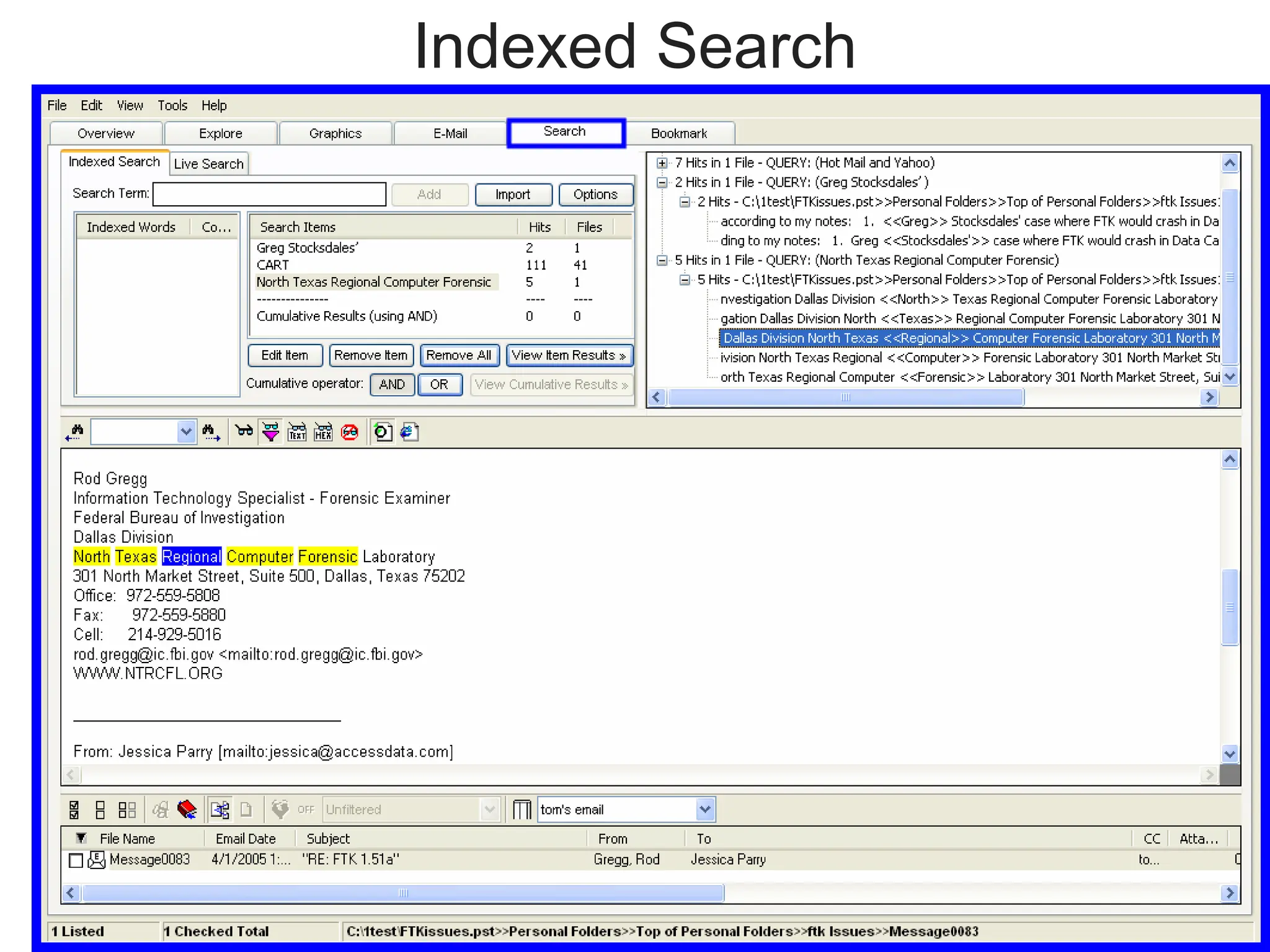Click the find previous binoculars icon
Viewport: 1270px width, 952px height.
click(75, 432)
